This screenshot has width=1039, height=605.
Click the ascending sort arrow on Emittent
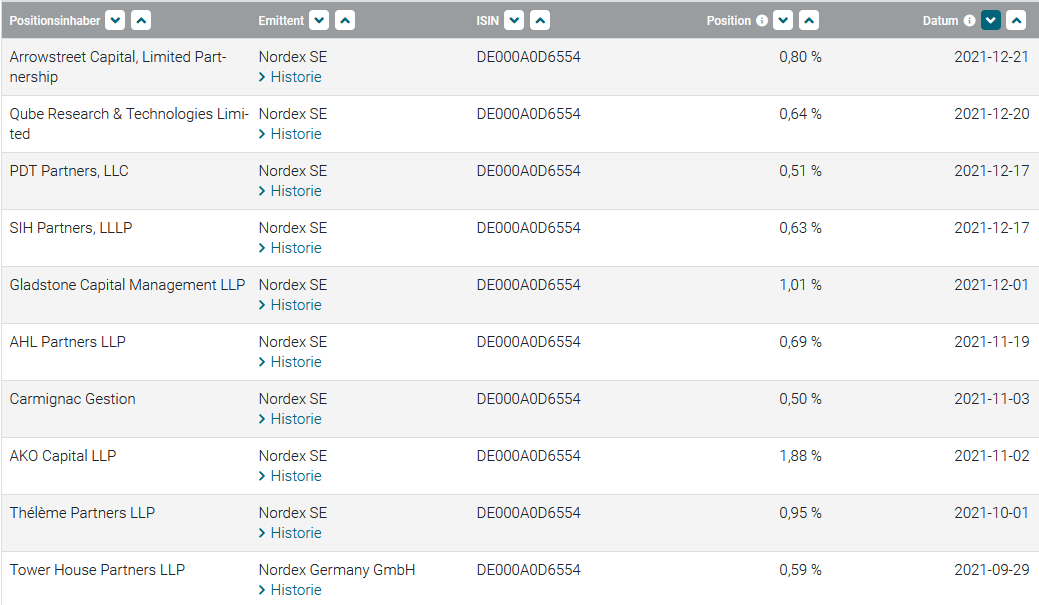pos(345,20)
